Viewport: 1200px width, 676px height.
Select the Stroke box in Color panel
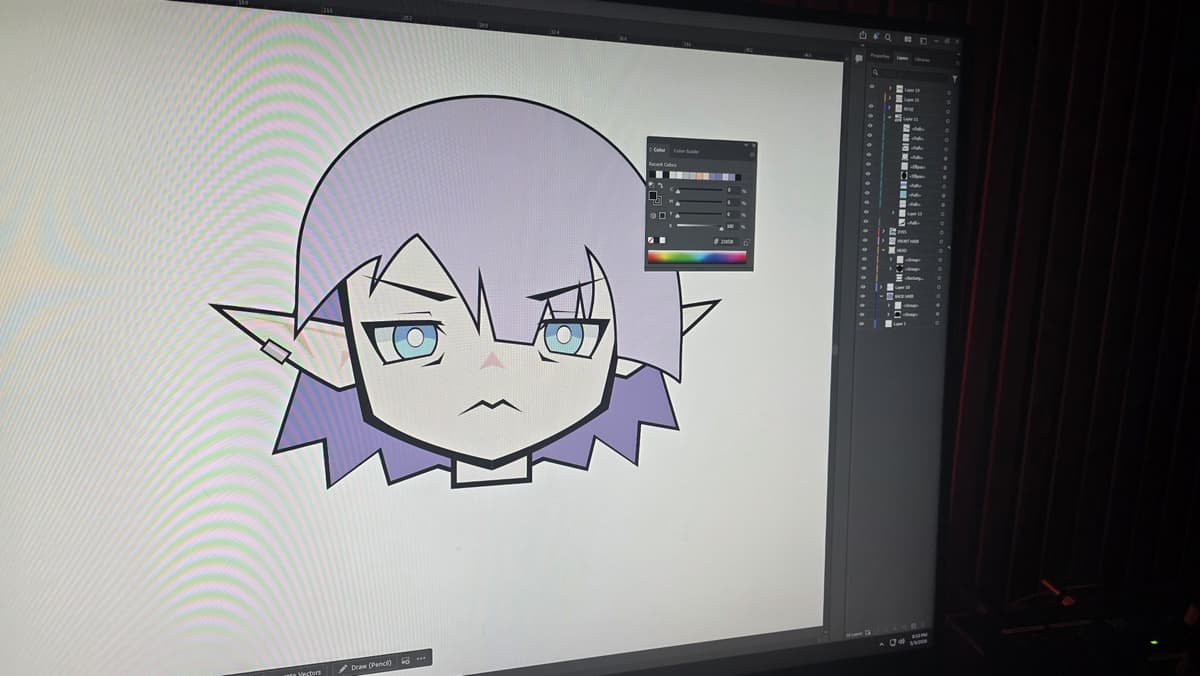pyautogui.click(x=658, y=201)
